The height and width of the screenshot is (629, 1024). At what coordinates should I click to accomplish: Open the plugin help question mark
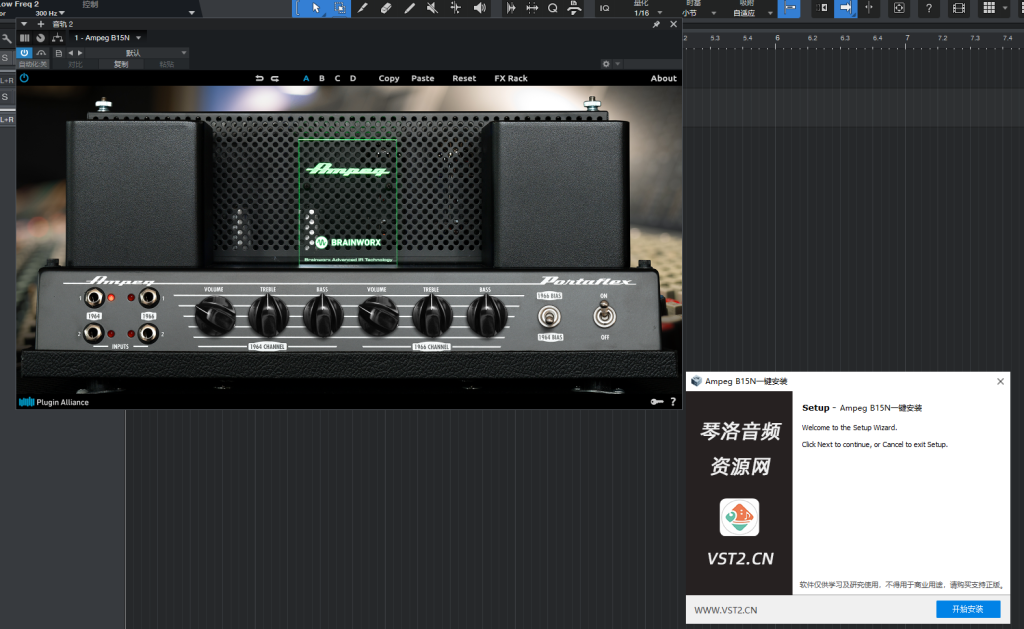(x=673, y=402)
